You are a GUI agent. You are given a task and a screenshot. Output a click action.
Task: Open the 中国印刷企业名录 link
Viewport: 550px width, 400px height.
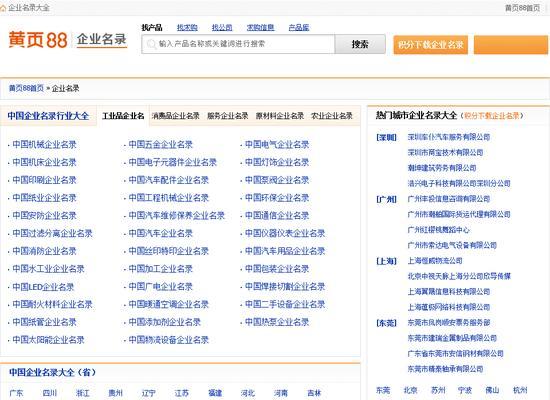(44, 180)
